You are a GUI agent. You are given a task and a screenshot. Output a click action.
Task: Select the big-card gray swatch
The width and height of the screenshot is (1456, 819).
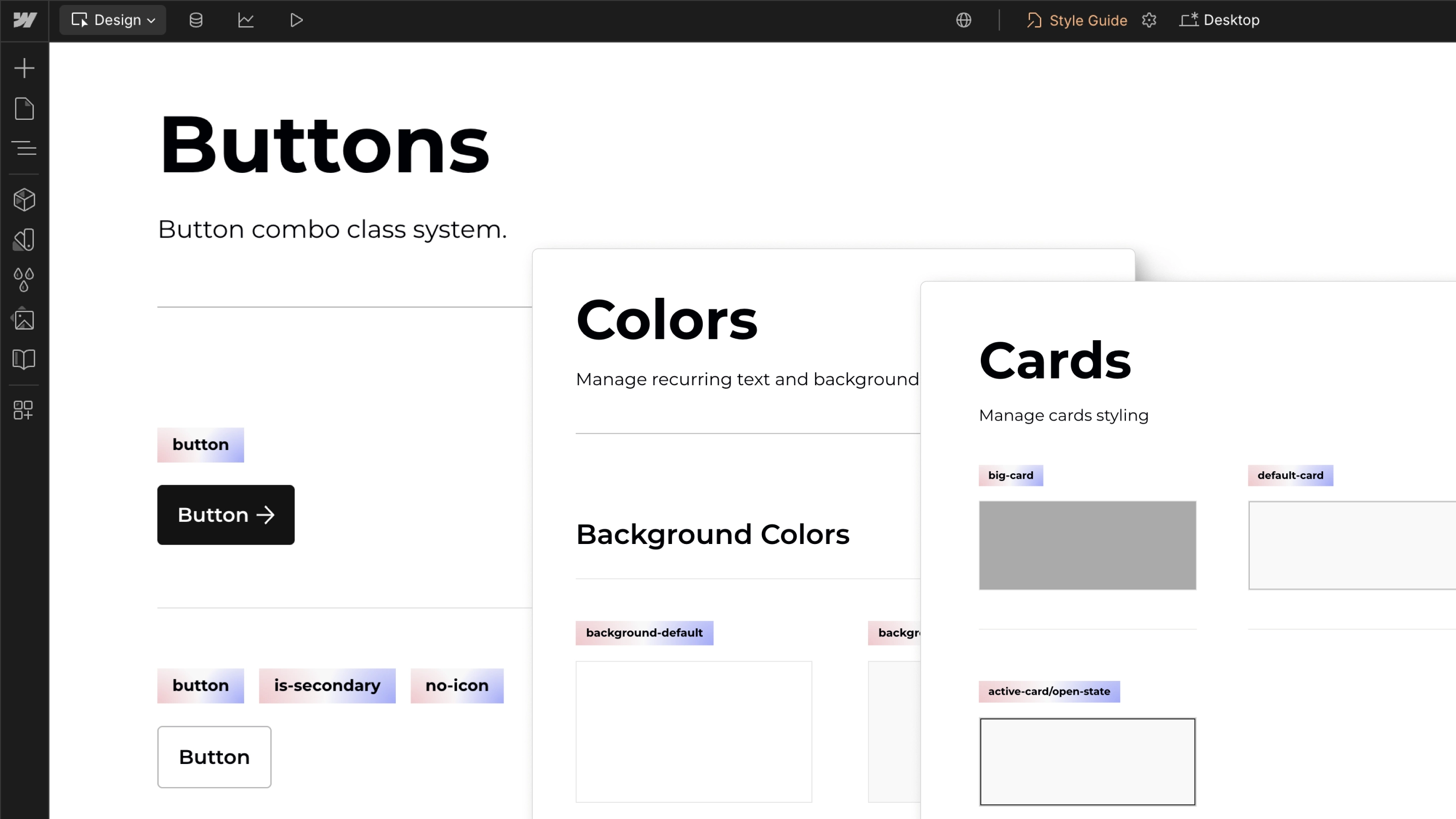(1087, 545)
